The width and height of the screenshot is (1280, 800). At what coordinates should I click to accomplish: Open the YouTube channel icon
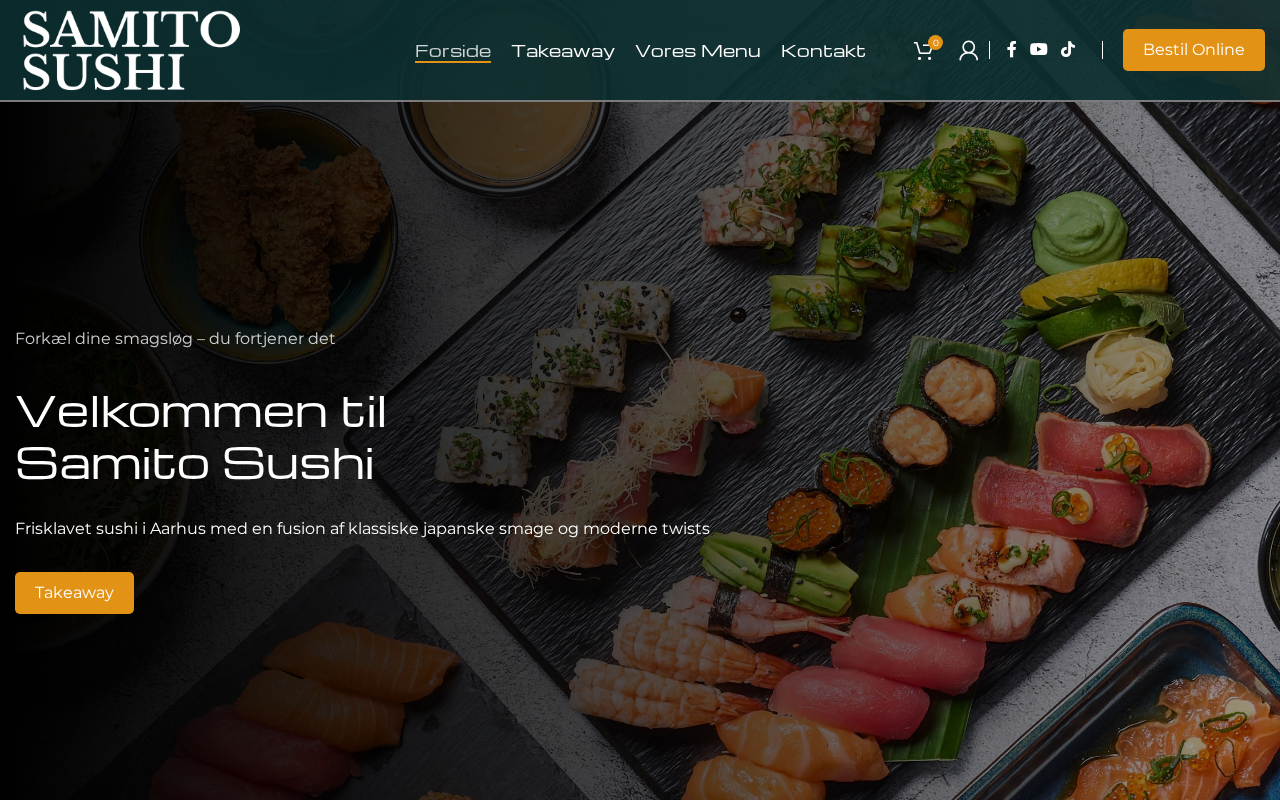tap(1039, 49)
